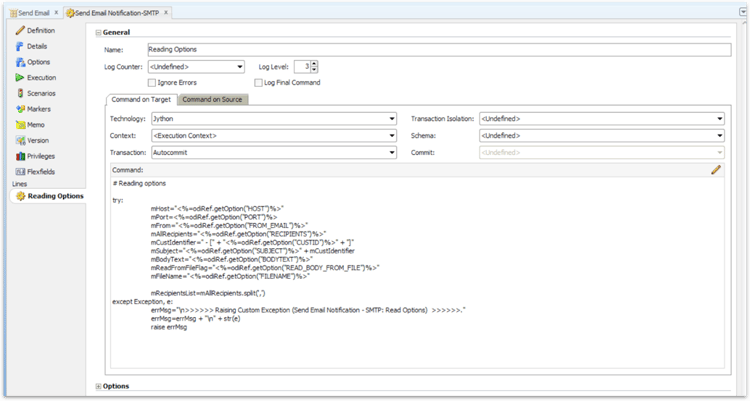Collapse the General section
The image size is (750, 401).
(98, 33)
